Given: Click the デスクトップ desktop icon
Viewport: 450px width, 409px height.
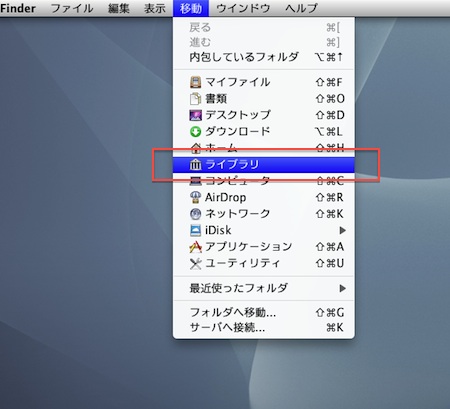Looking at the screenshot, I should (x=195, y=115).
